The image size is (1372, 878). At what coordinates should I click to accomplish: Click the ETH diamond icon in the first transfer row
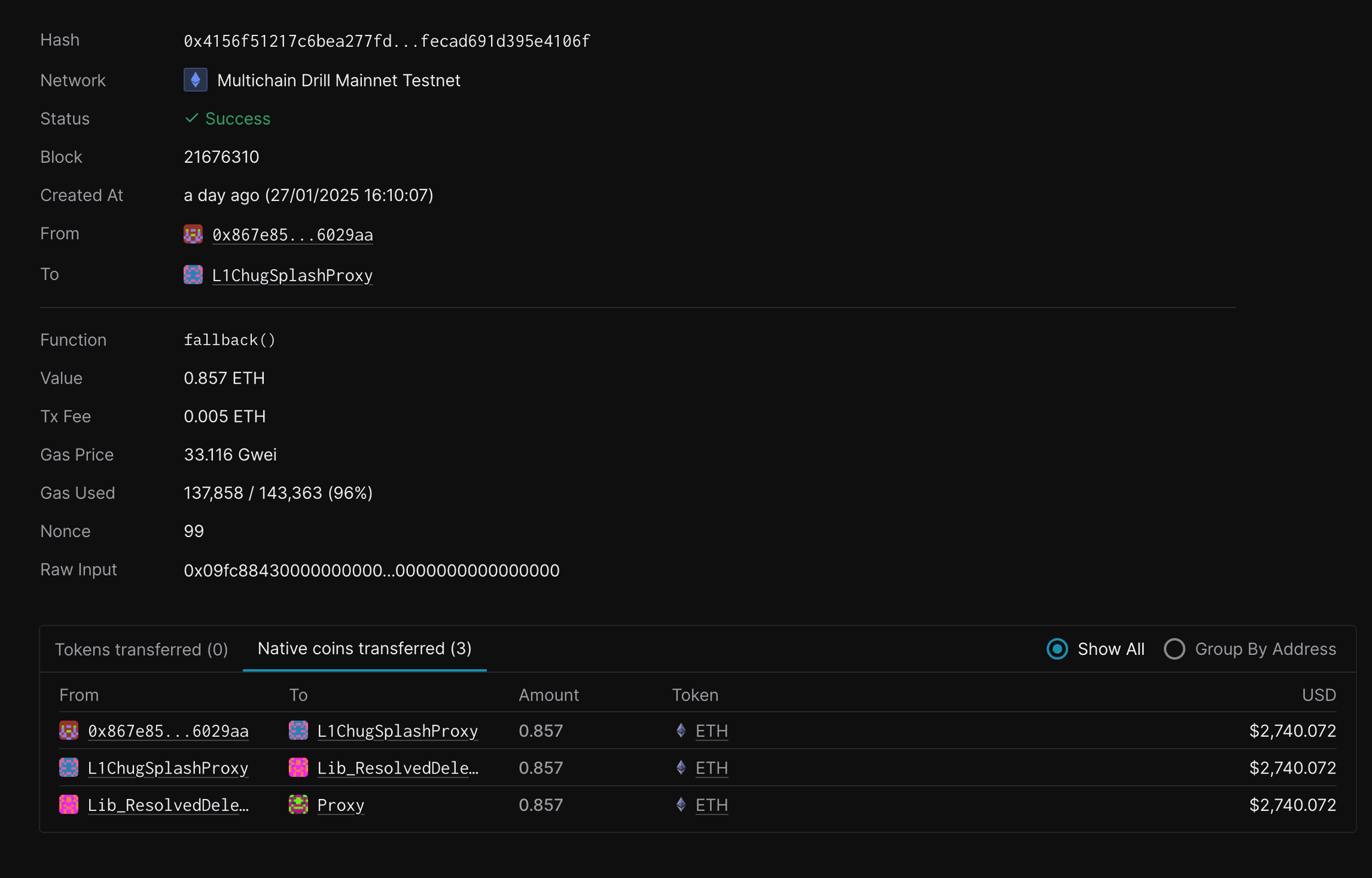pyautogui.click(x=682, y=731)
